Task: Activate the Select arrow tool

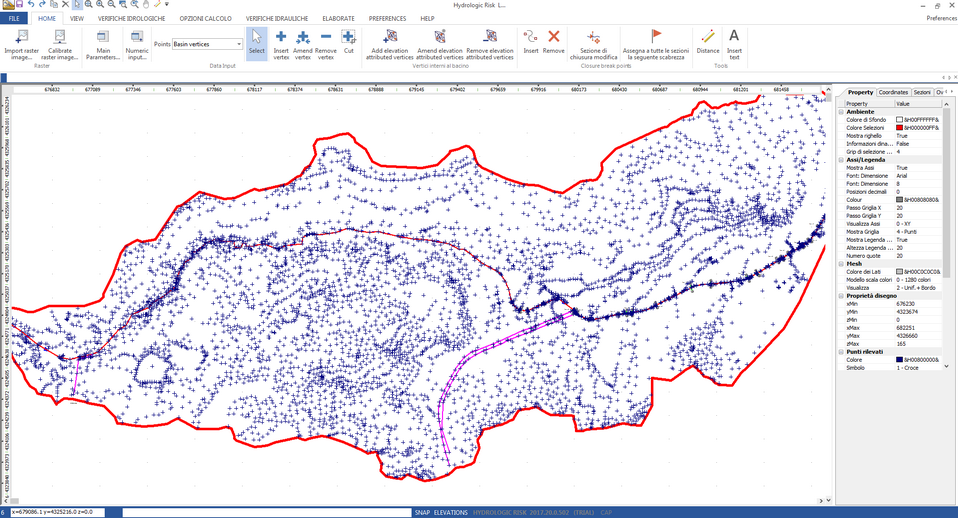Action: pyautogui.click(x=257, y=43)
